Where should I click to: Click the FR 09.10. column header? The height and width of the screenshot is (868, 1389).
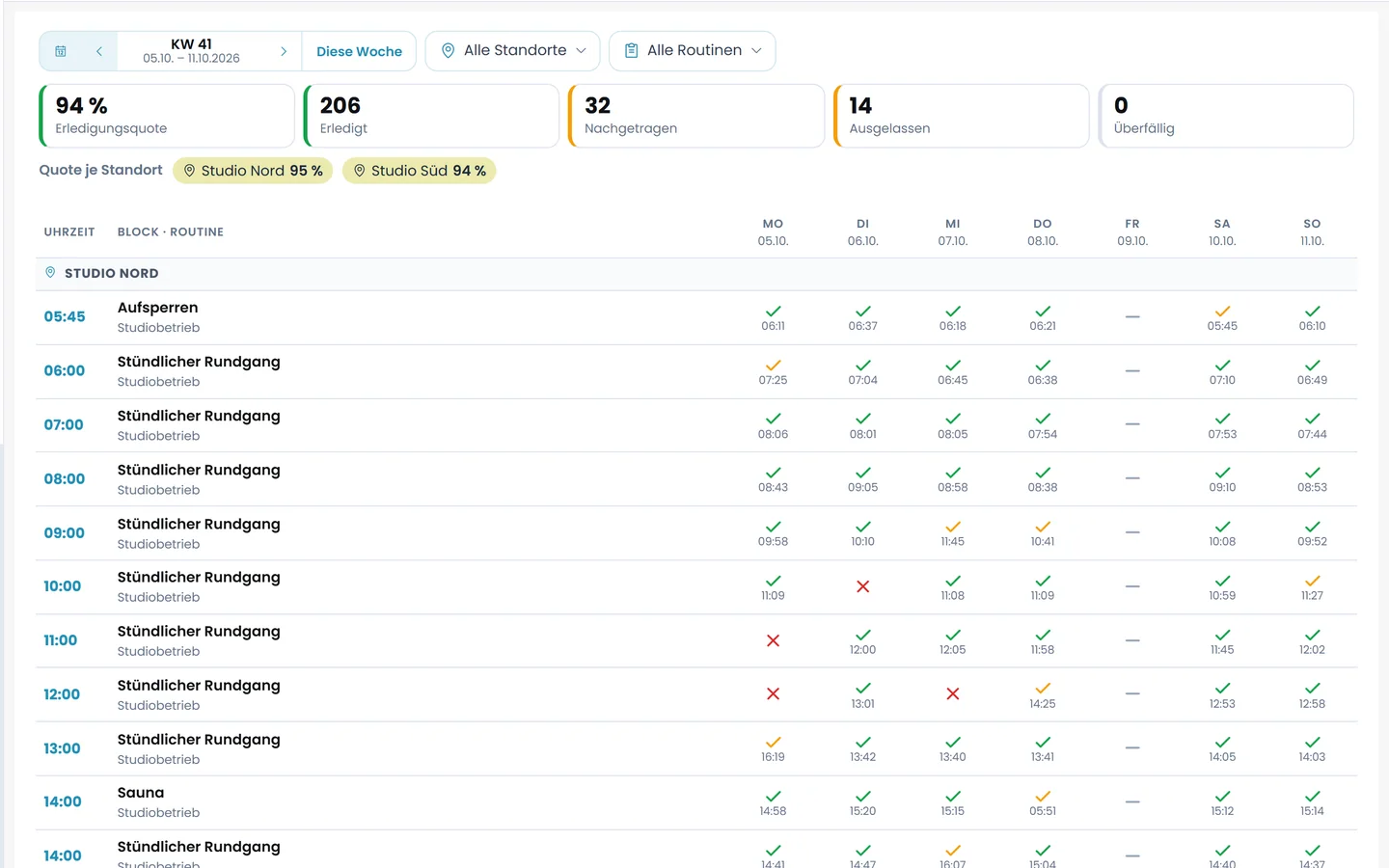click(x=1132, y=231)
